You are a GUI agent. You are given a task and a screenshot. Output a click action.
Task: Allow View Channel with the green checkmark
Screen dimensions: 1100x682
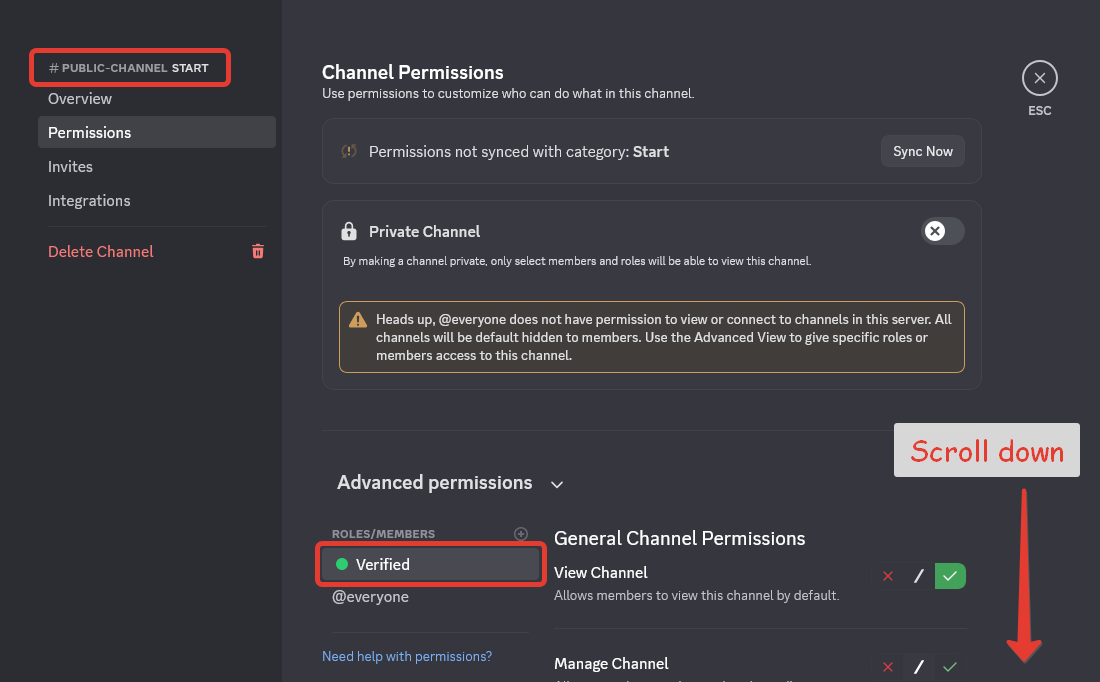tap(950, 576)
